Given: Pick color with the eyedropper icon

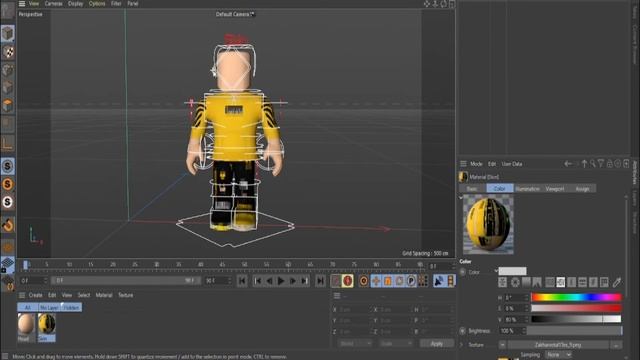Looking at the screenshot, I should (616, 282).
